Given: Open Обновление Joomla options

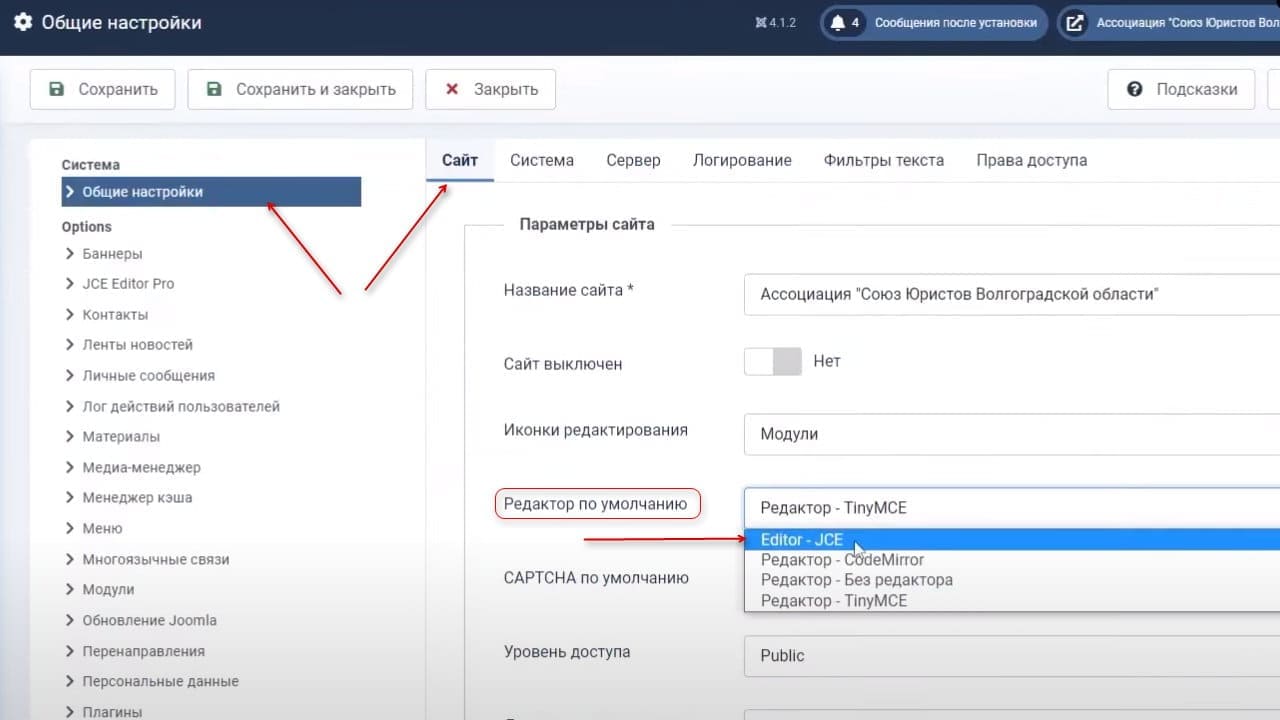Looking at the screenshot, I should point(149,621).
